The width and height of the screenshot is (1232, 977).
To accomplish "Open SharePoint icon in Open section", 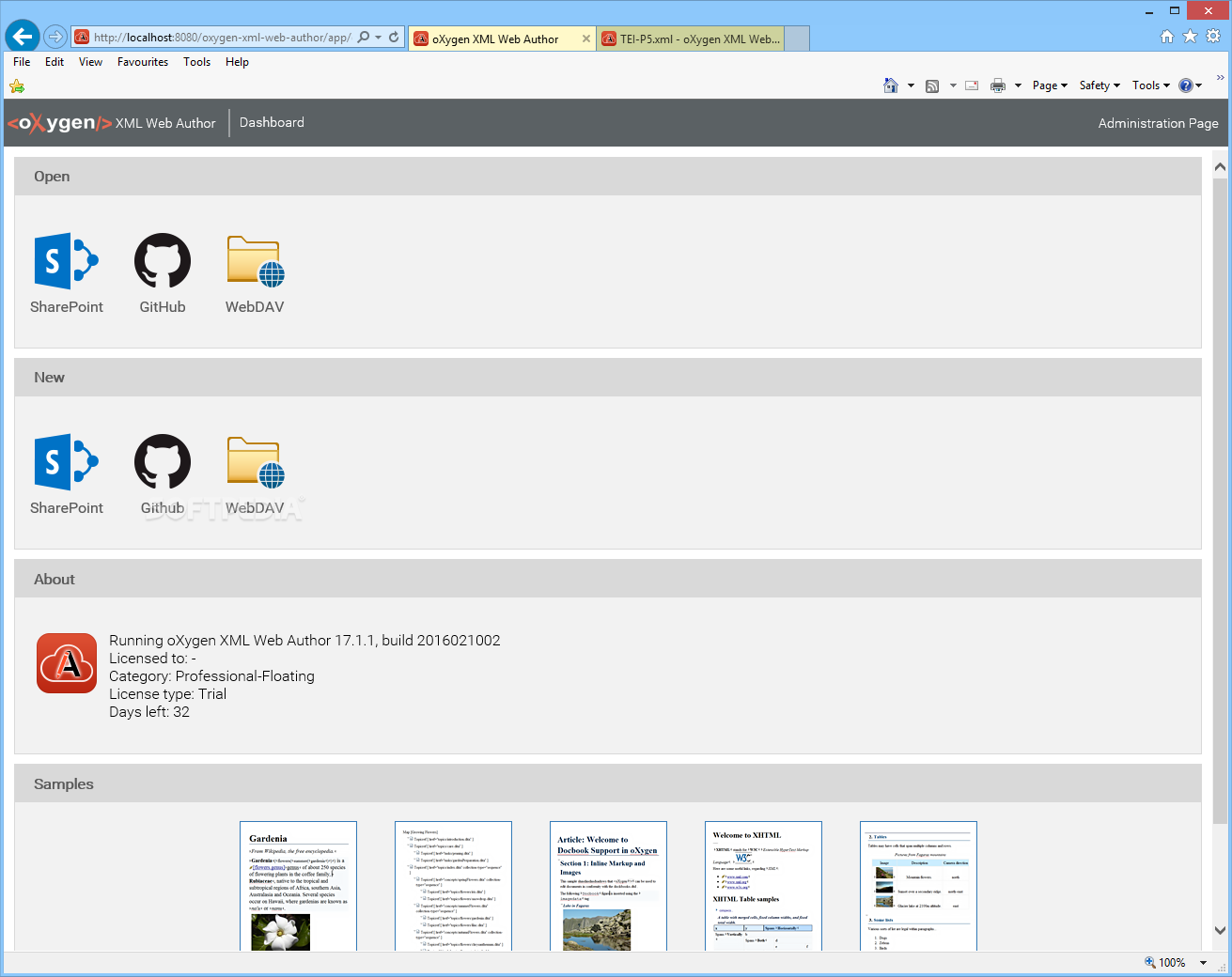I will click(67, 261).
